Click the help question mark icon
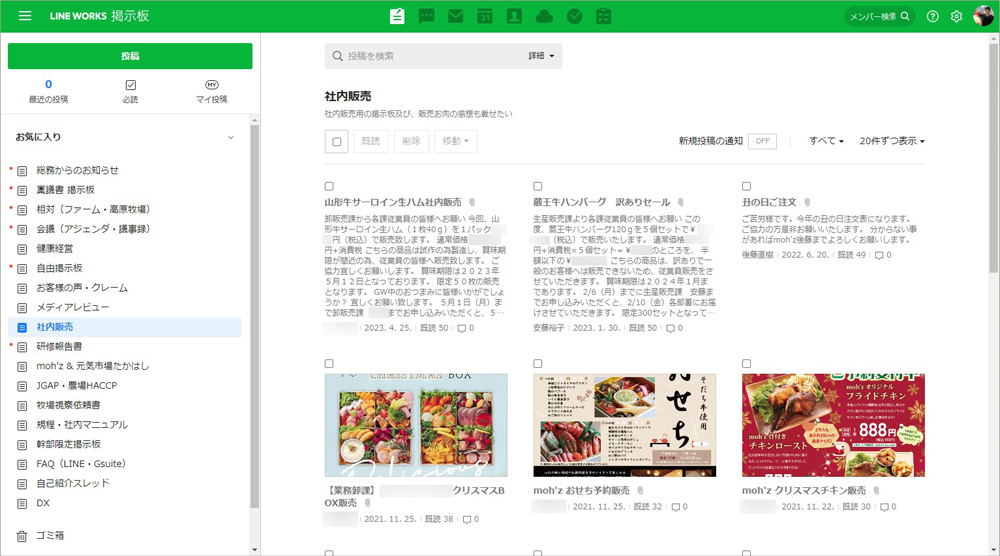 933,16
